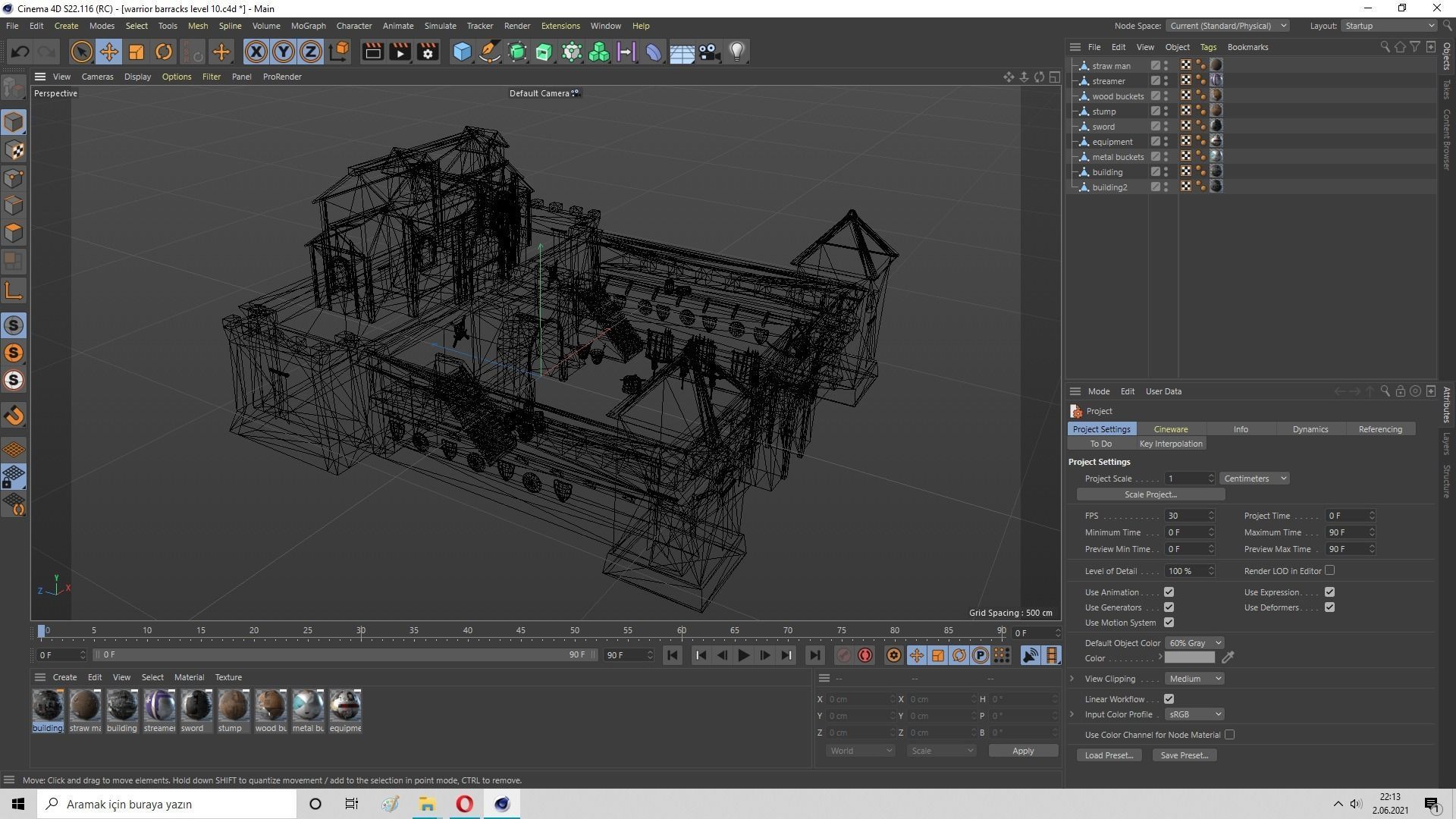Open the color picker eyedropper icon

[x=1228, y=657]
